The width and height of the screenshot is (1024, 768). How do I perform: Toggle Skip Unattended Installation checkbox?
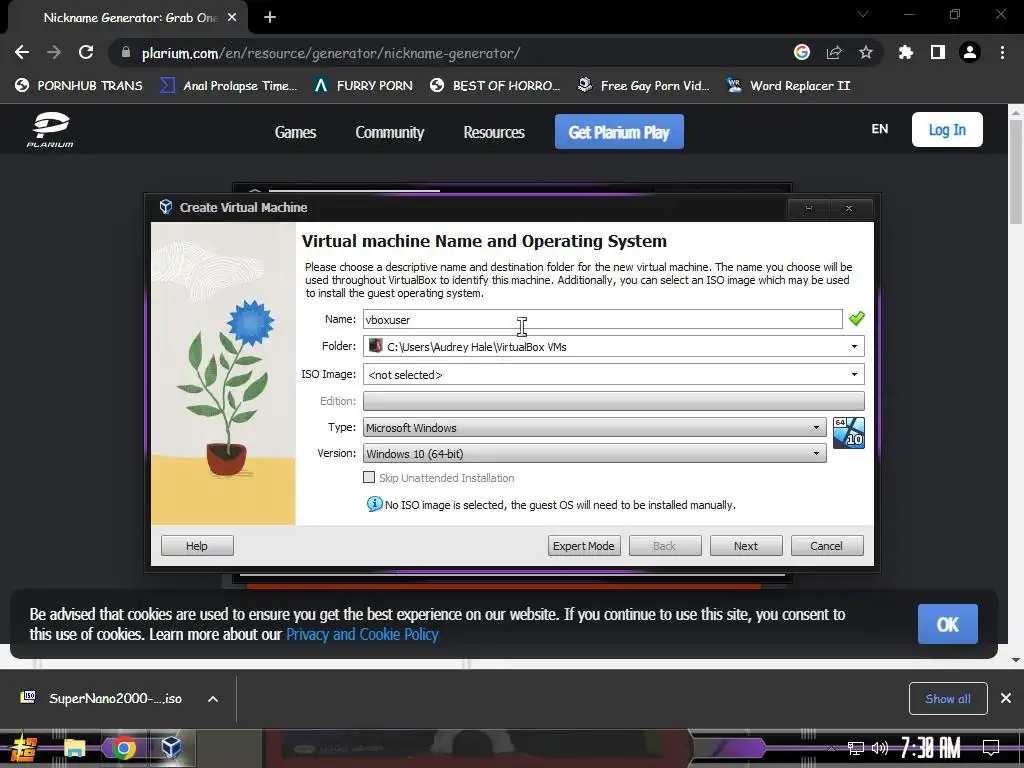tap(369, 477)
